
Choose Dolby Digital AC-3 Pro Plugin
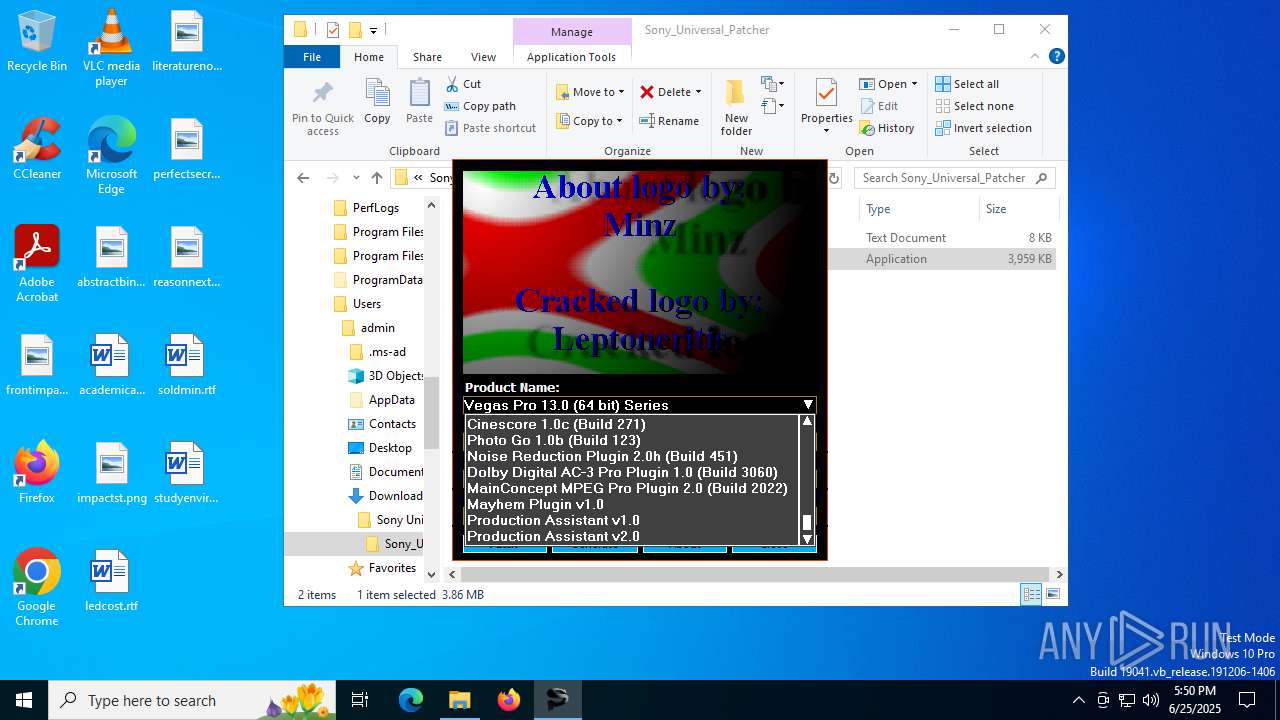(633, 472)
